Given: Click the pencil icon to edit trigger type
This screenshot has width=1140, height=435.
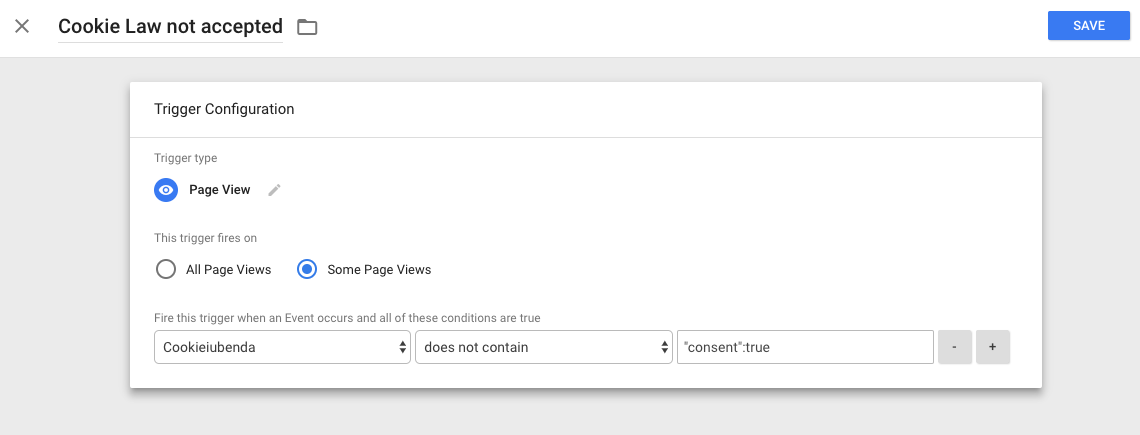Looking at the screenshot, I should click(274, 190).
